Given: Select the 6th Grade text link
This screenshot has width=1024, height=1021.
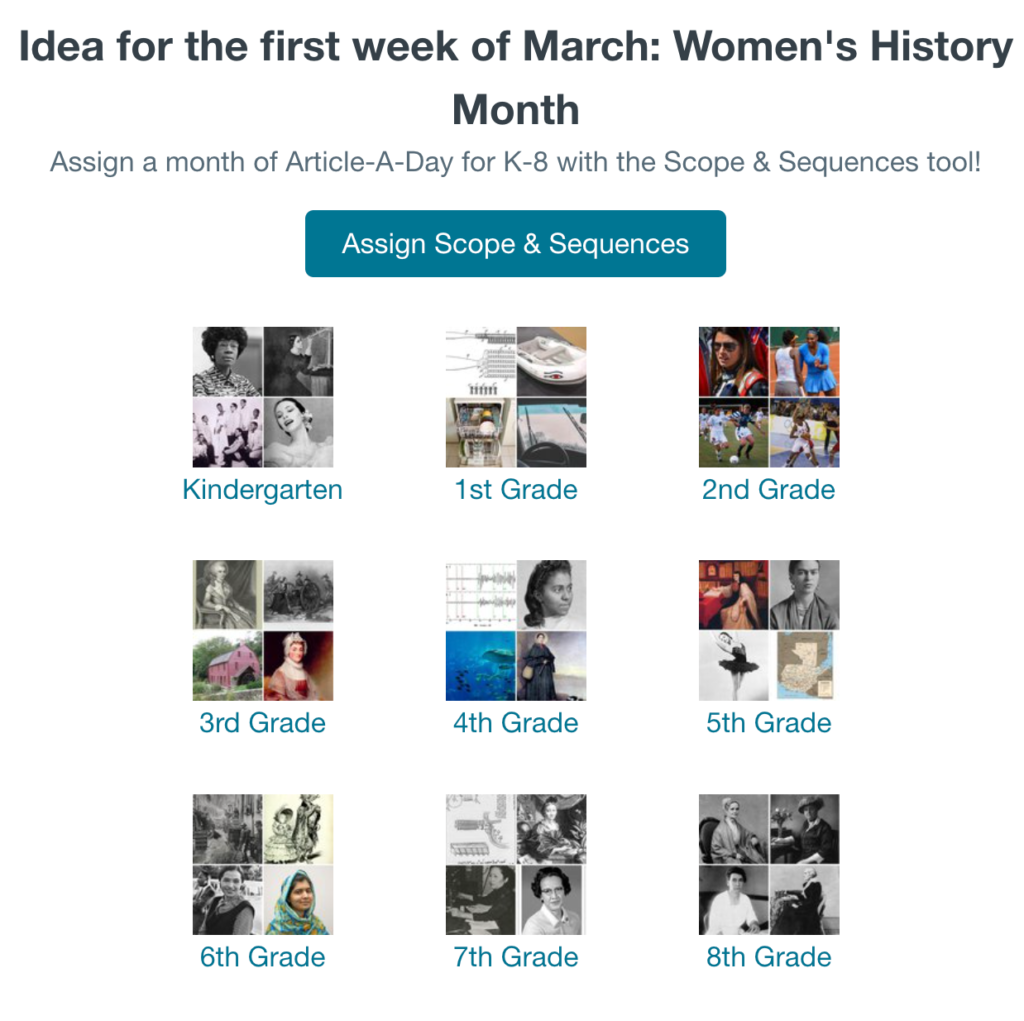Looking at the screenshot, I should coord(262,957).
